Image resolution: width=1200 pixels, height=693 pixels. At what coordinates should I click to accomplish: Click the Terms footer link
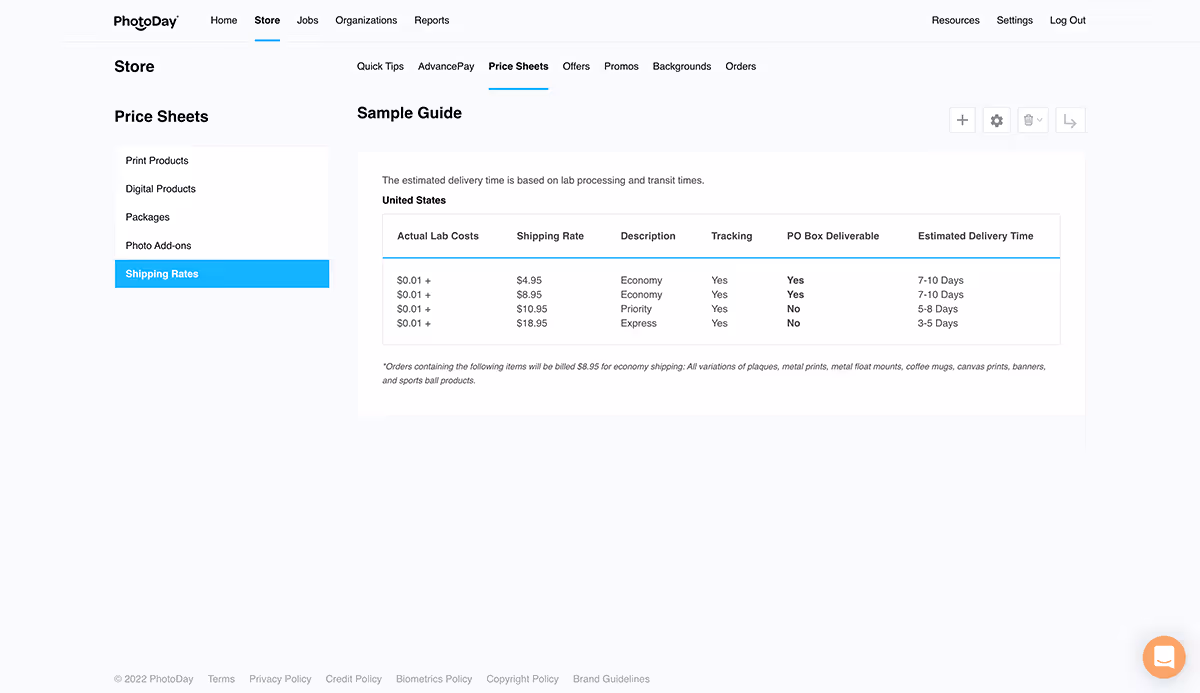(x=221, y=679)
